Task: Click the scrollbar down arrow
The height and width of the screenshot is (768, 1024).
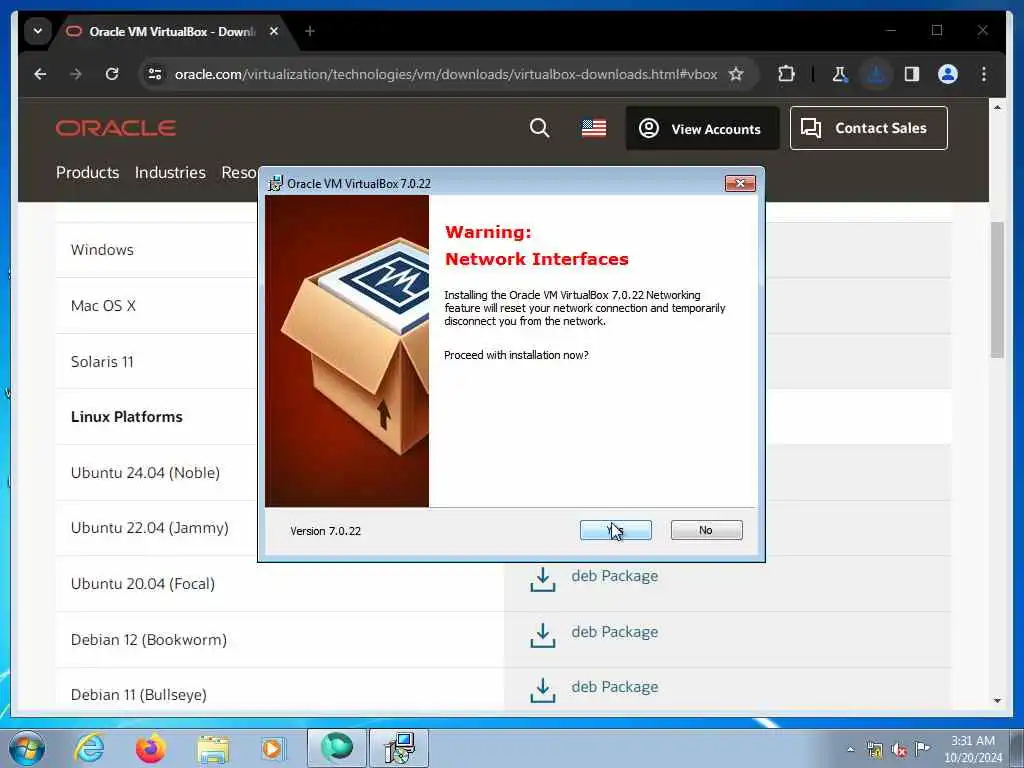Action: [x=997, y=701]
